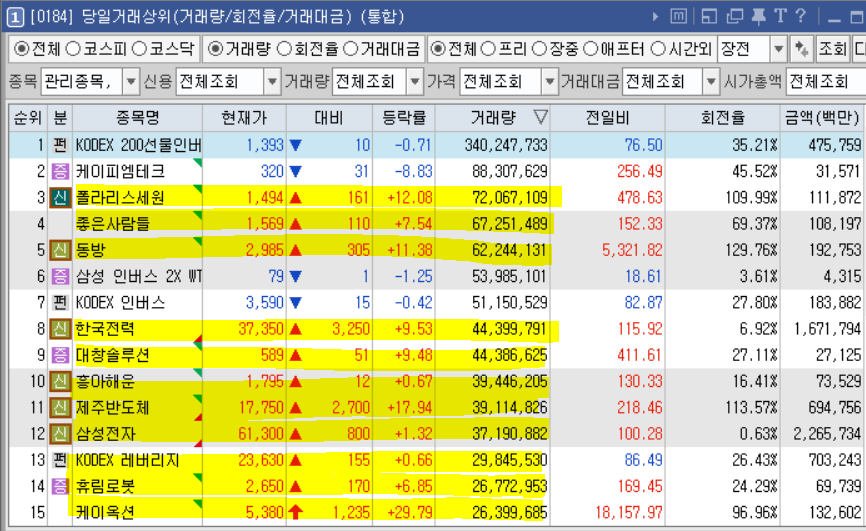
Task: Open the 가격 전체조회 dropdown
Action: 550,82
